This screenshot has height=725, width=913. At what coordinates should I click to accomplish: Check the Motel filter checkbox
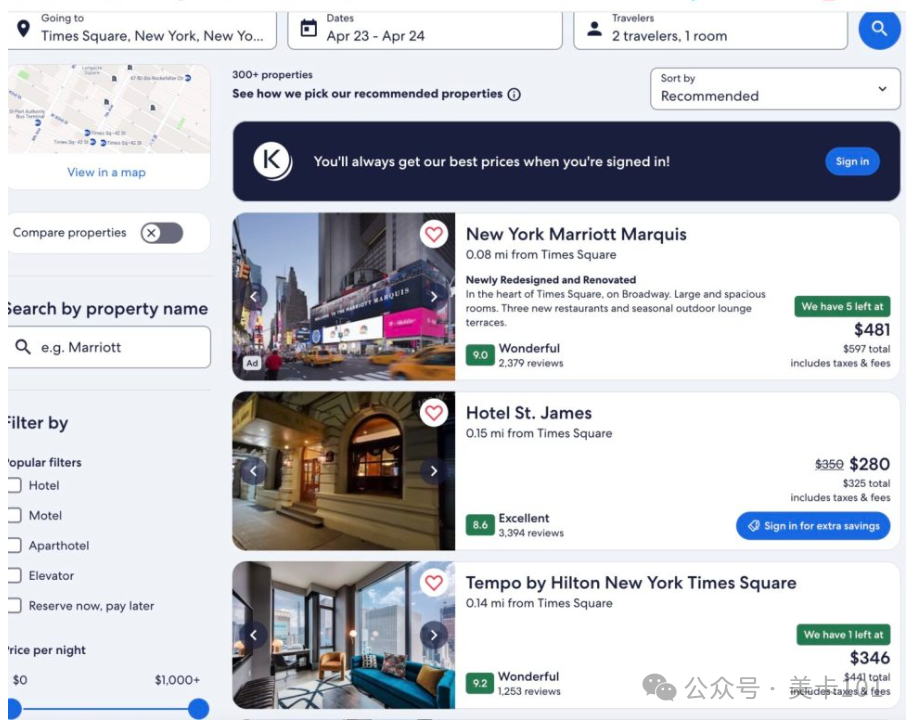pos(14,515)
